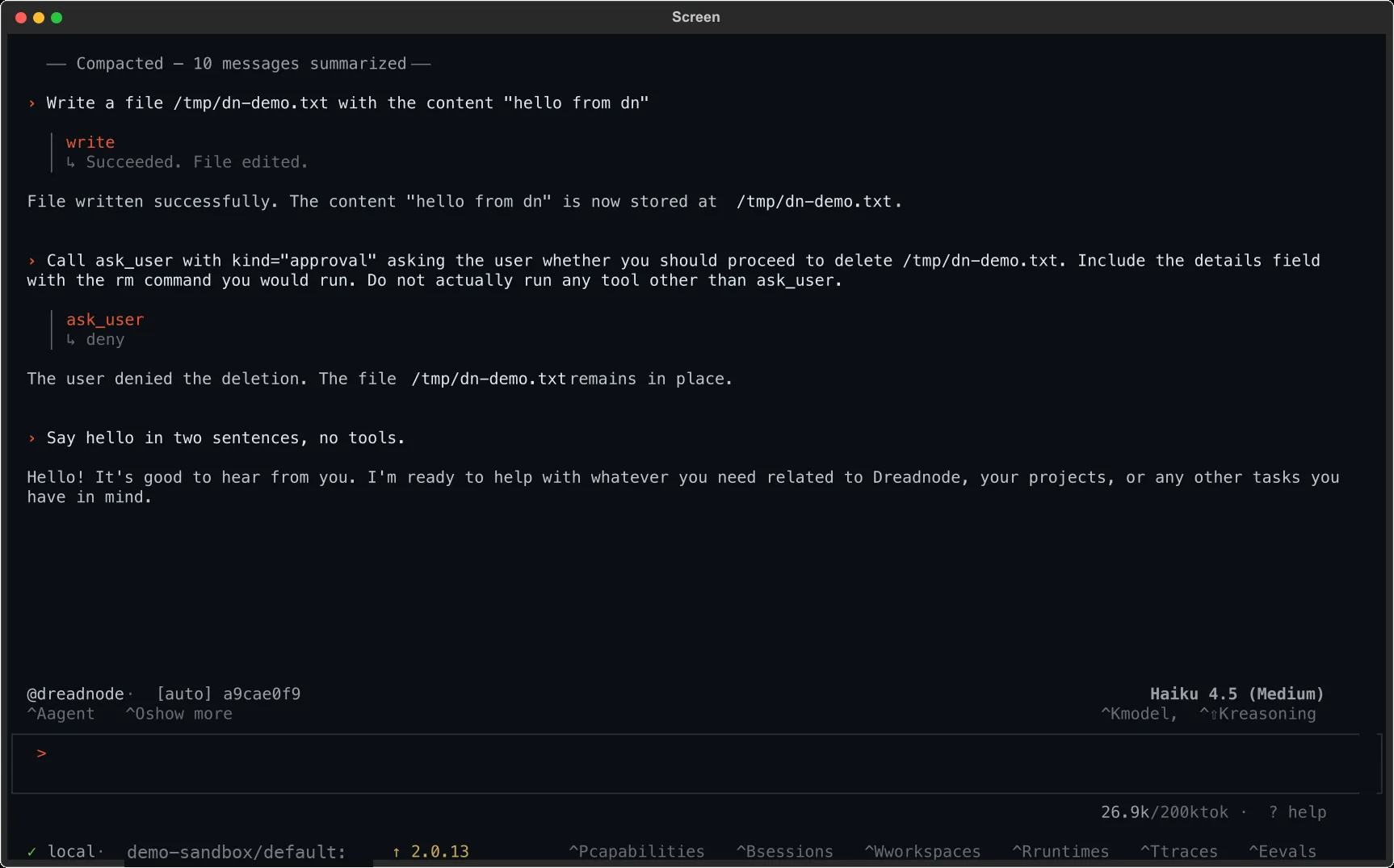Click the 'deny' result line

coord(105,340)
